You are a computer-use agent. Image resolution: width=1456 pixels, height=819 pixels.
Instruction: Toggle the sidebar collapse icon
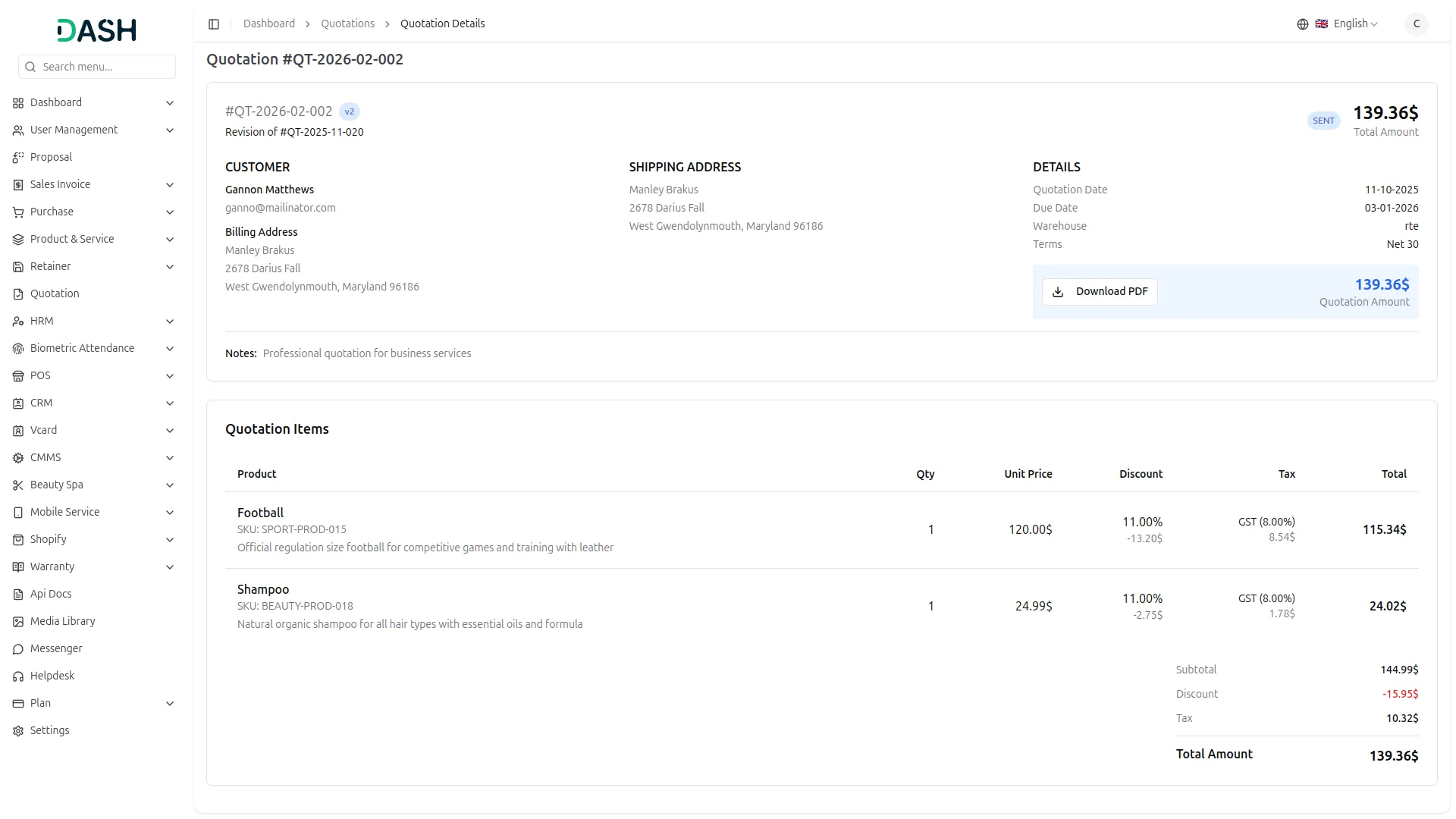pos(214,24)
